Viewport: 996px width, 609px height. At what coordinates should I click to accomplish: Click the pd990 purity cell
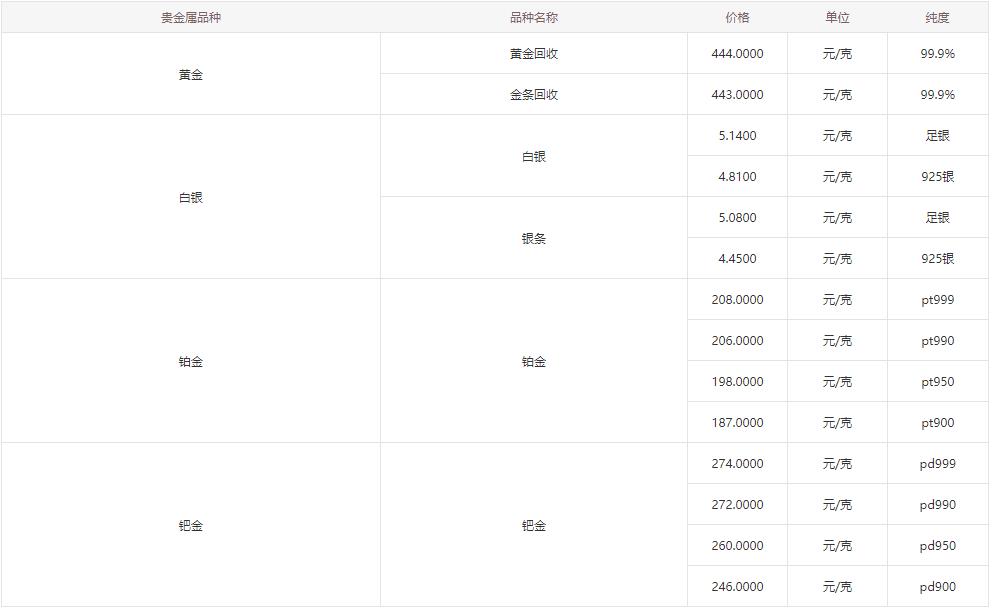pos(937,505)
